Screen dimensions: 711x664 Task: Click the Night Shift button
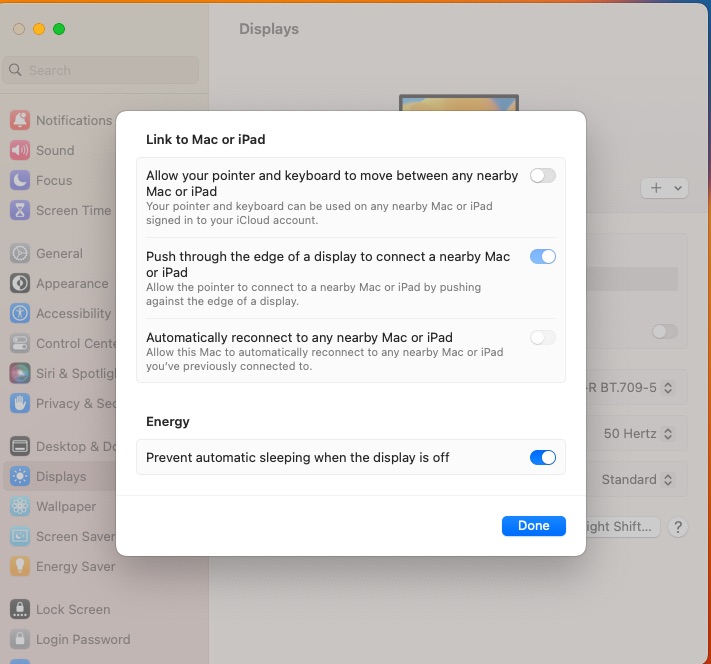coord(622,527)
